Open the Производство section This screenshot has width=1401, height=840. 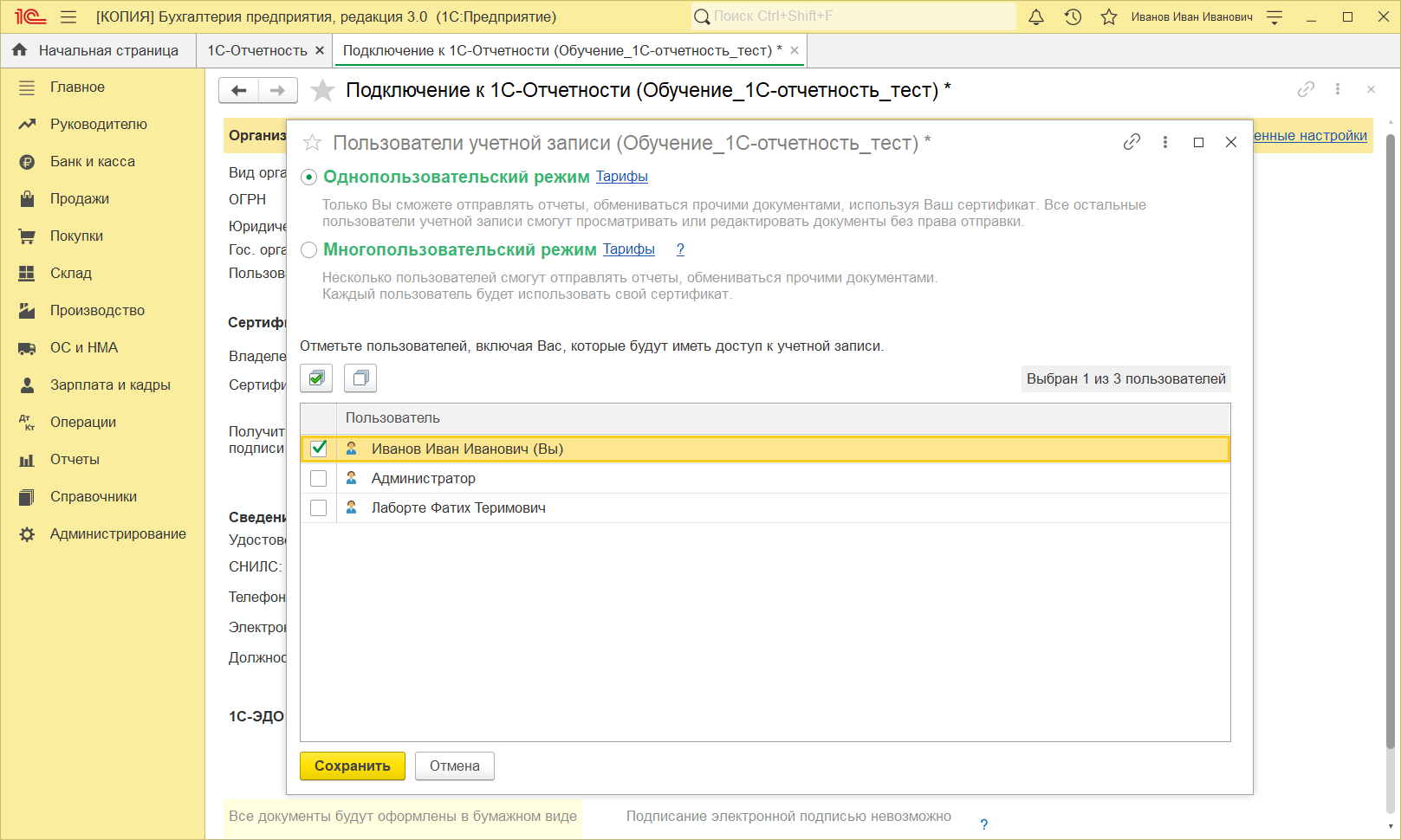click(97, 310)
